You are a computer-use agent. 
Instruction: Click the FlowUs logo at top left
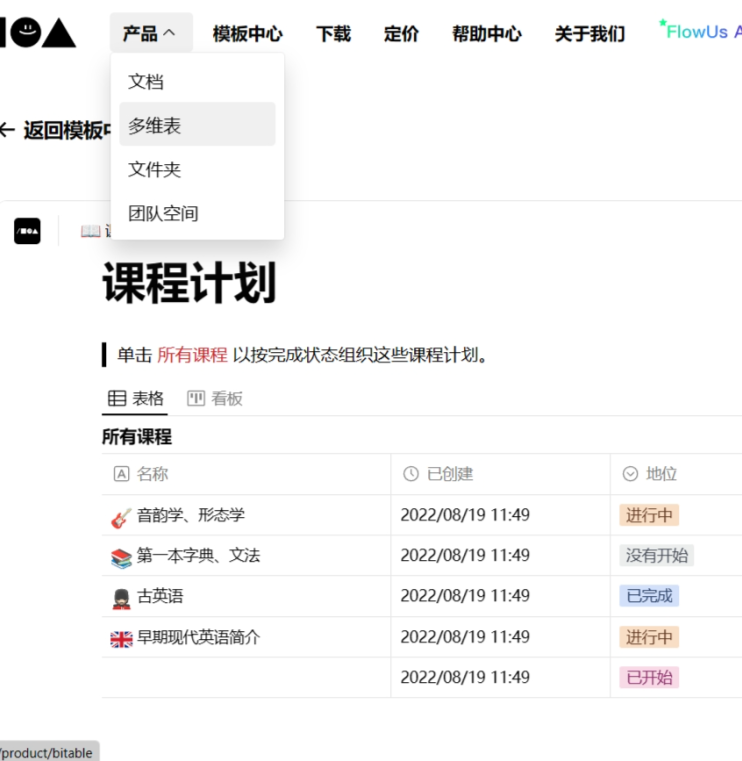pyautogui.click(x=38, y=33)
